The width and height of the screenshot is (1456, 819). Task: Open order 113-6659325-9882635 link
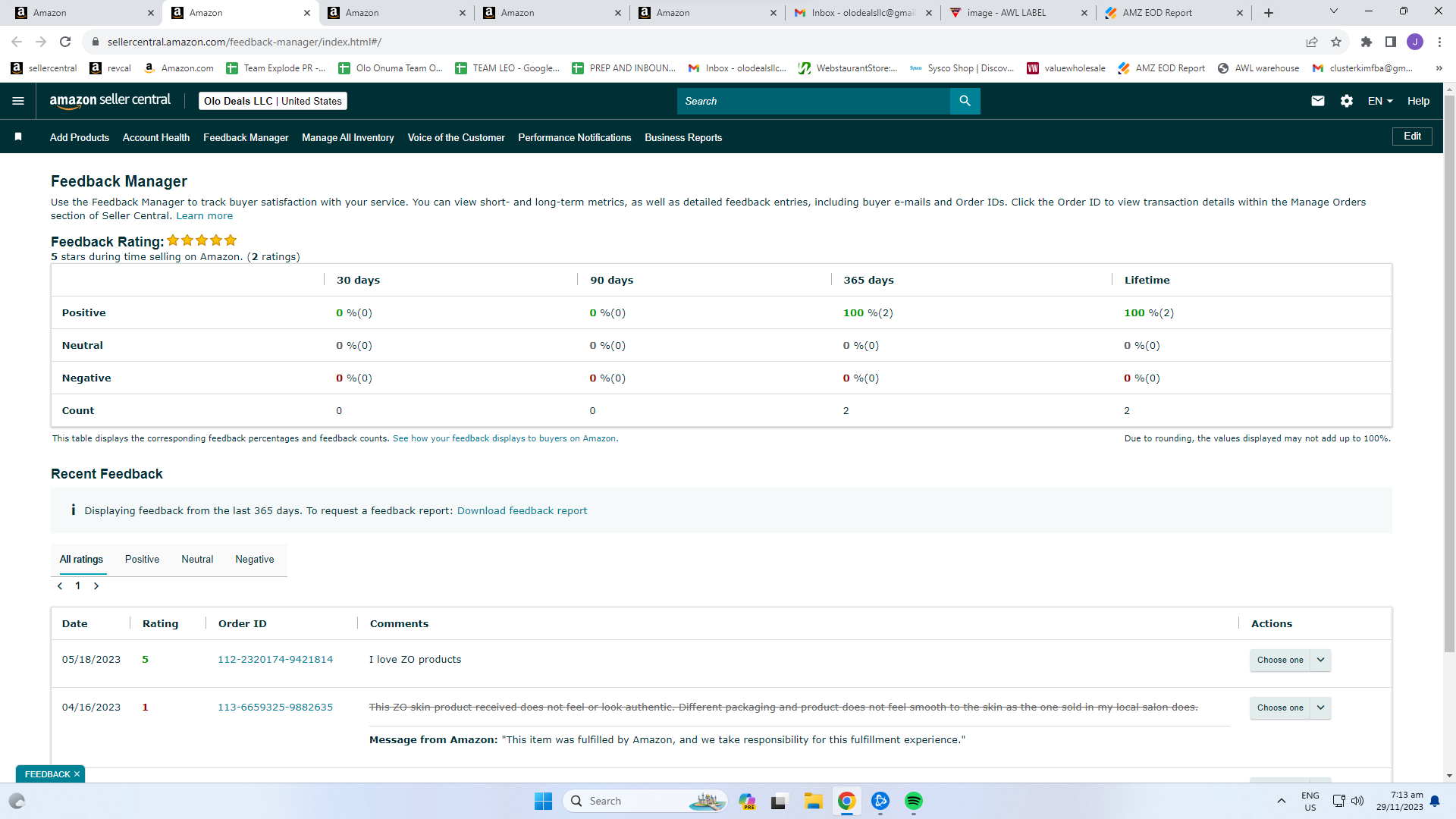pyautogui.click(x=275, y=708)
